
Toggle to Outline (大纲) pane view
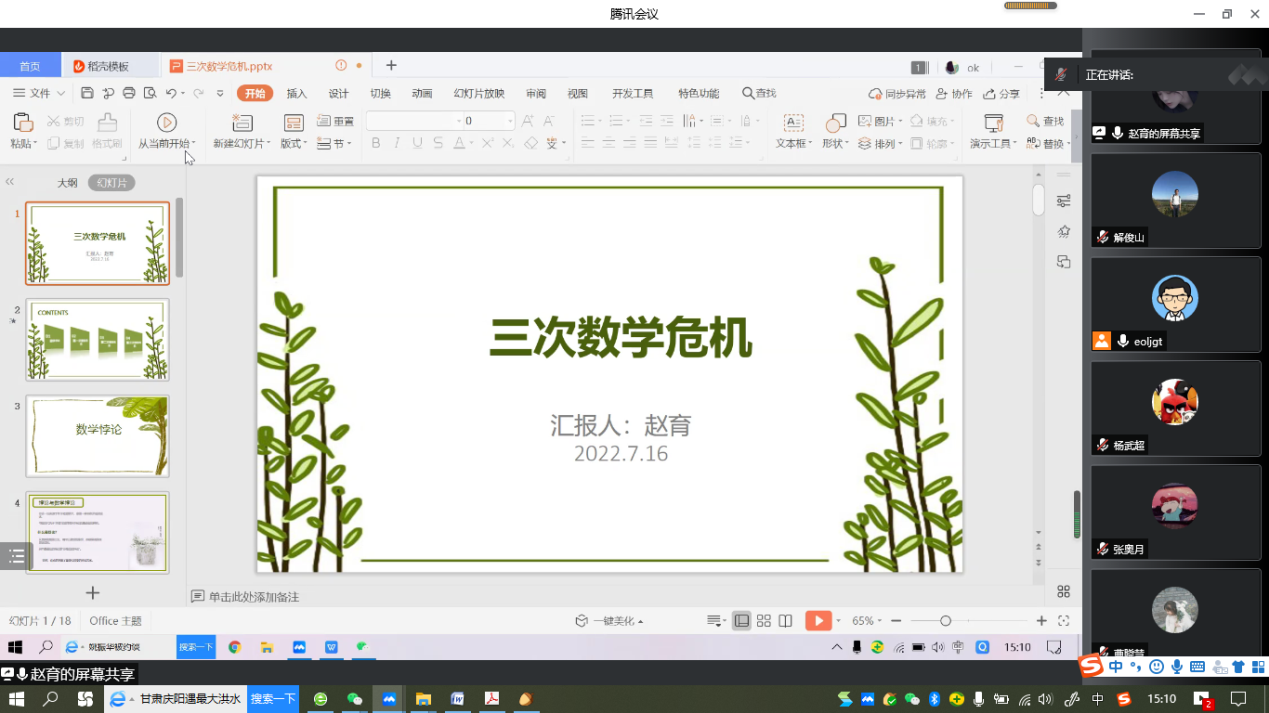click(67, 183)
